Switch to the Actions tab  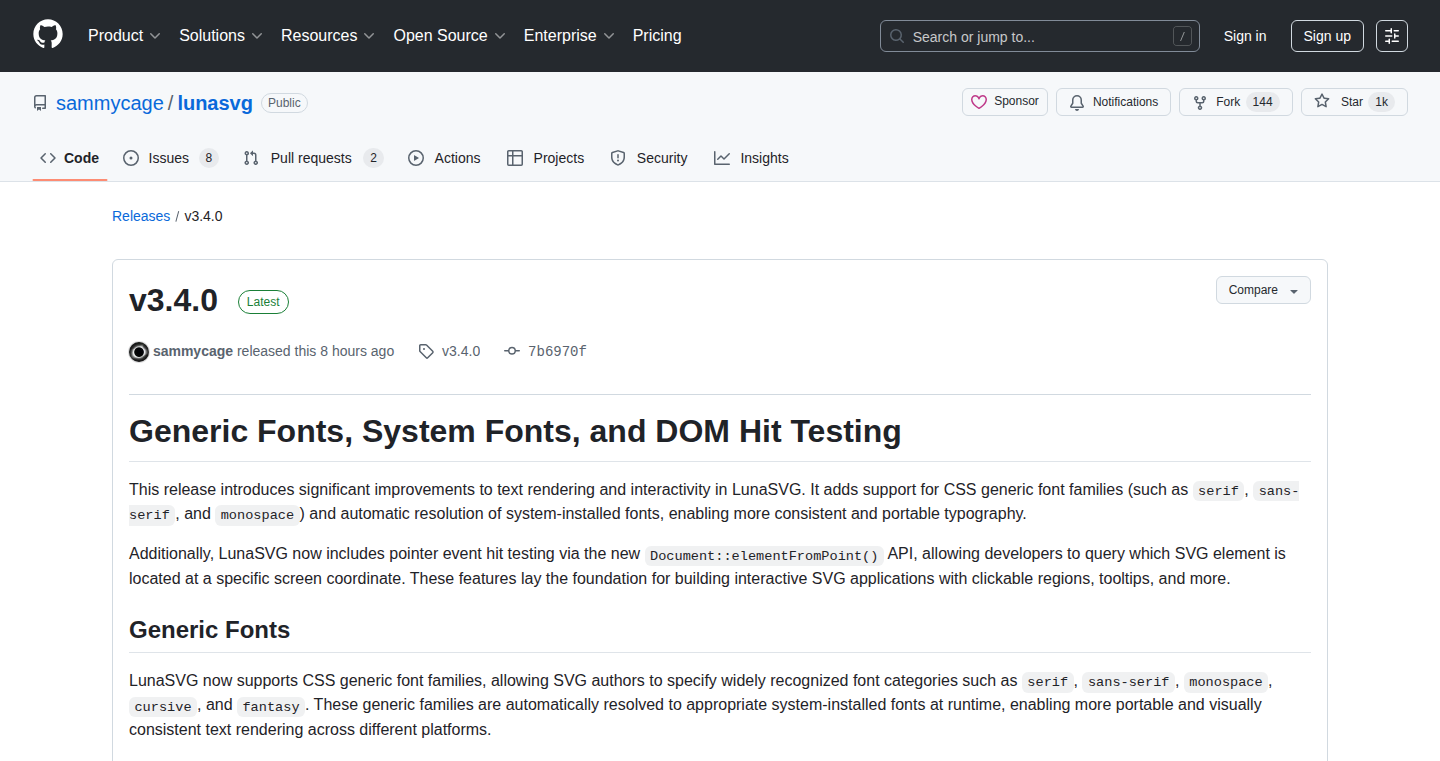tap(444, 158)
